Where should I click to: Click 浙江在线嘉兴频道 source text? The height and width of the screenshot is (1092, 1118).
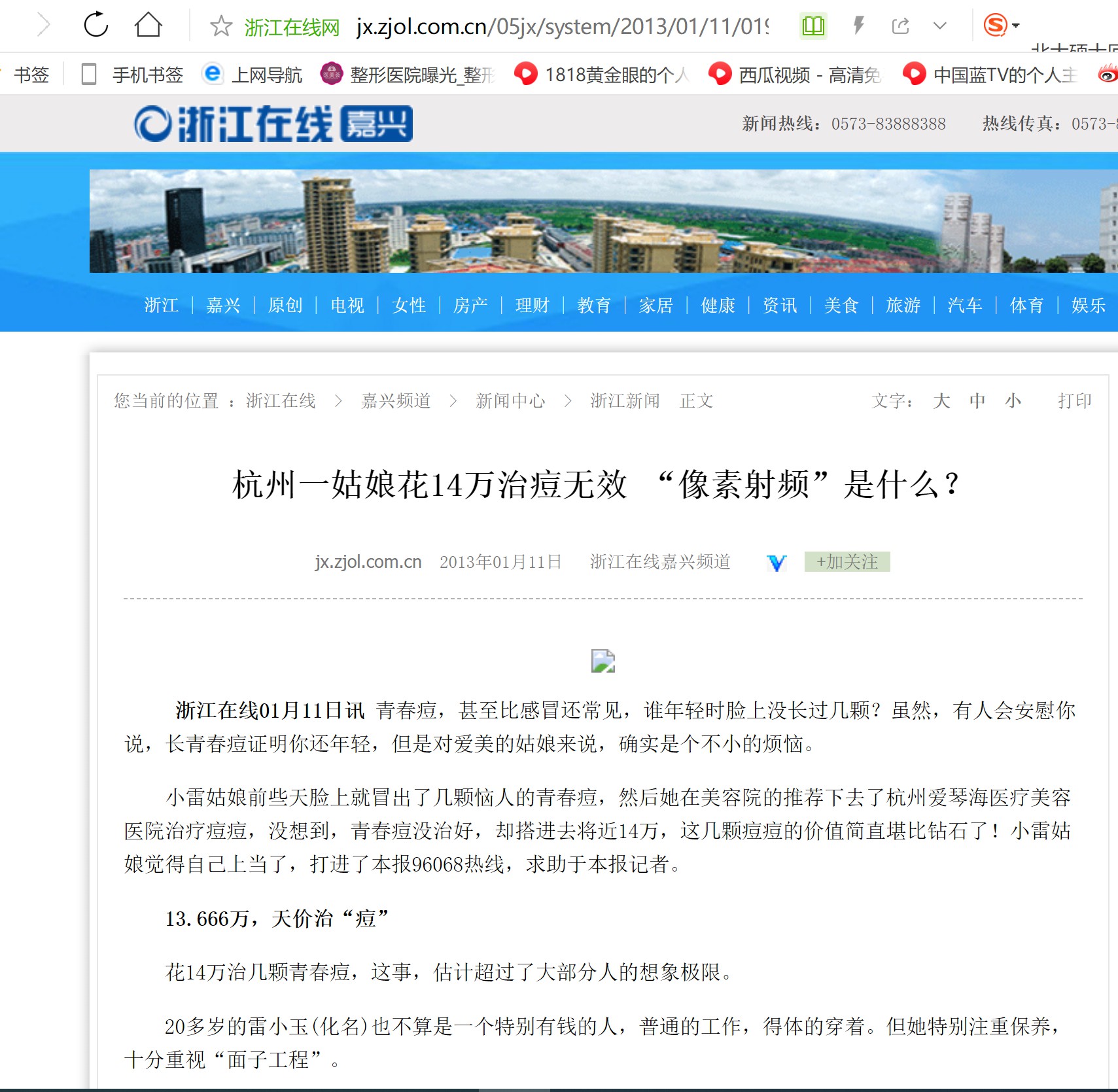660,561
